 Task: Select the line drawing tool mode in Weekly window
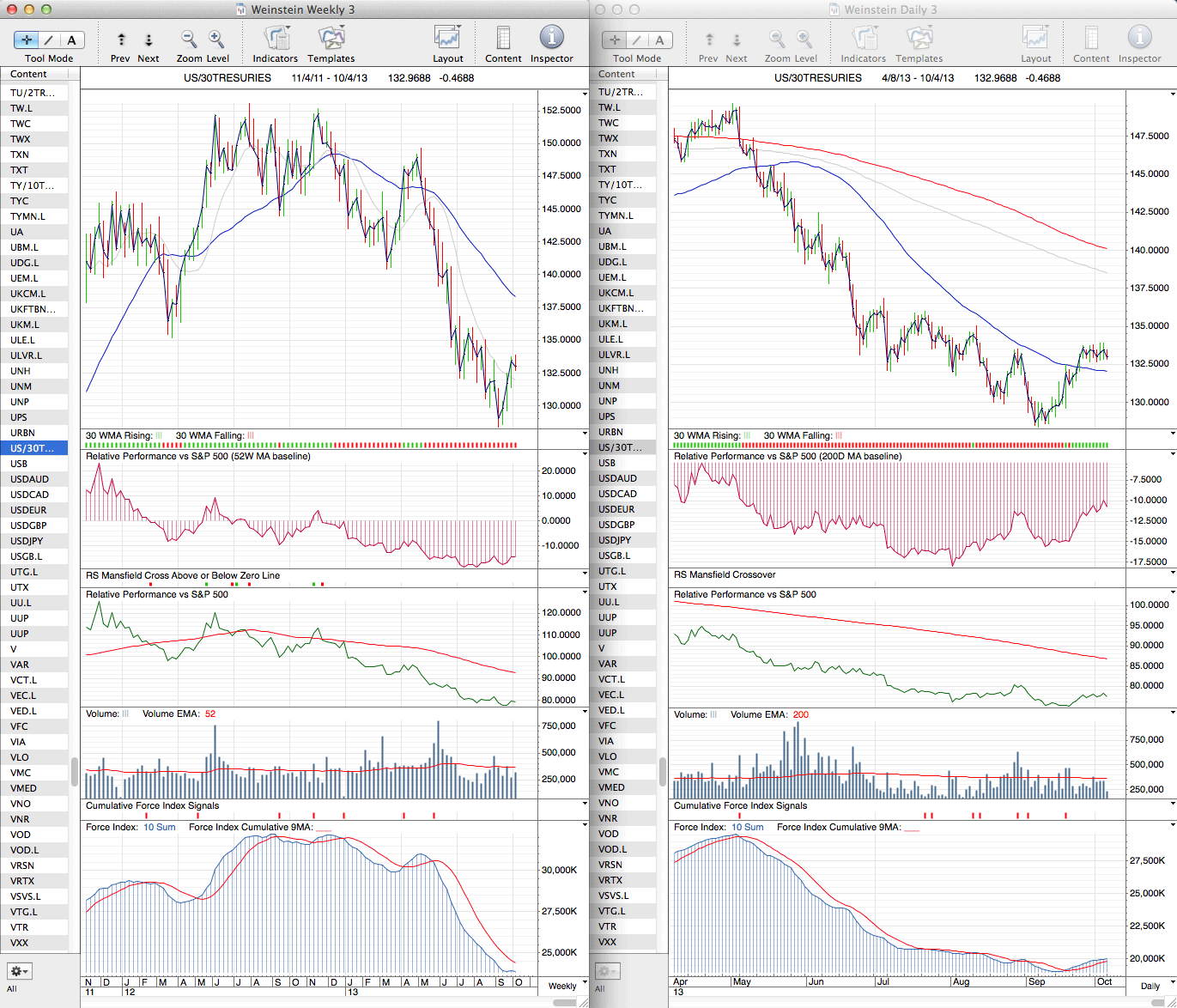point(49,40)
